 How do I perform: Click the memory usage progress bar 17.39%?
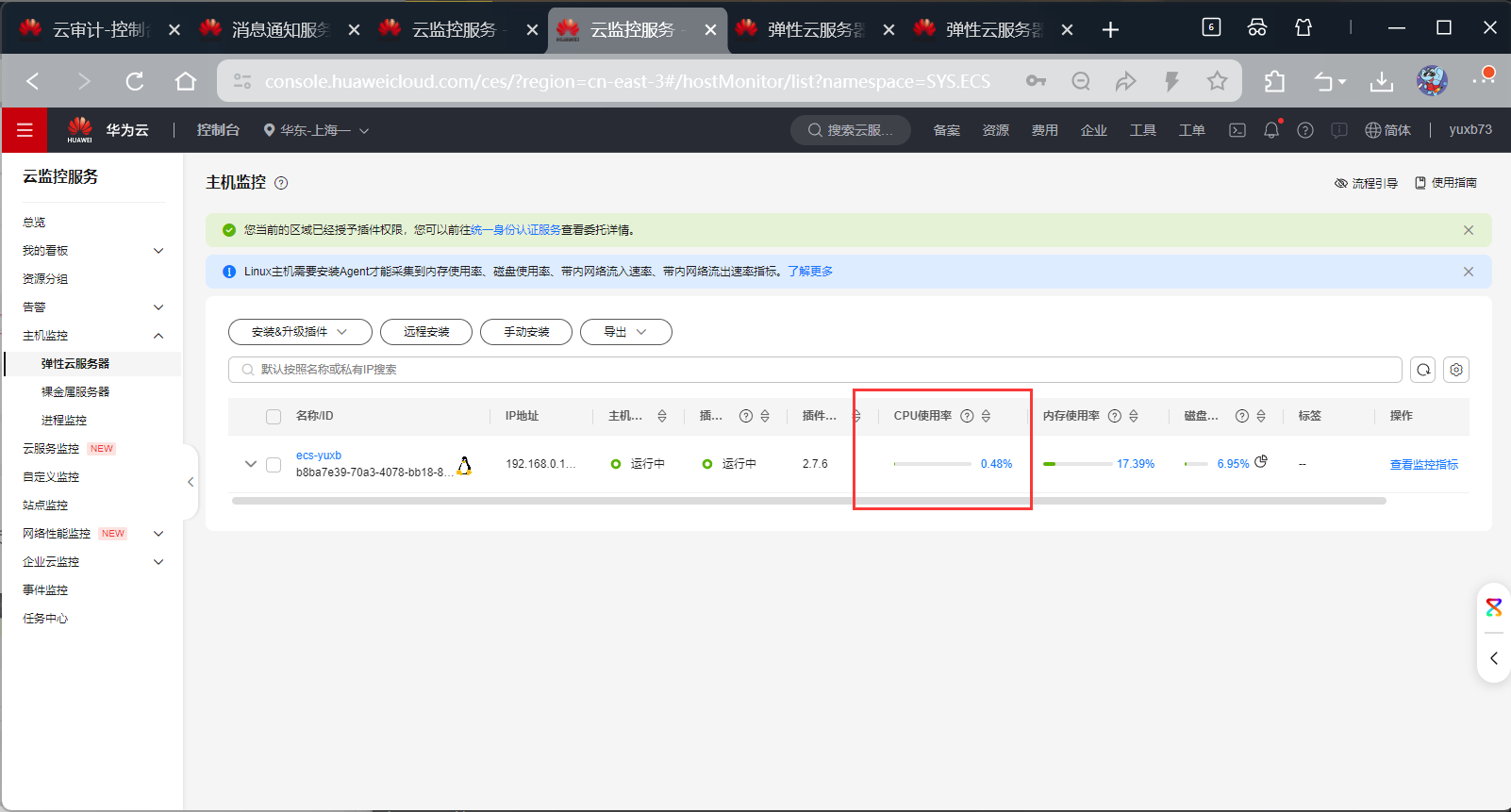click(x=1078, y=464)
